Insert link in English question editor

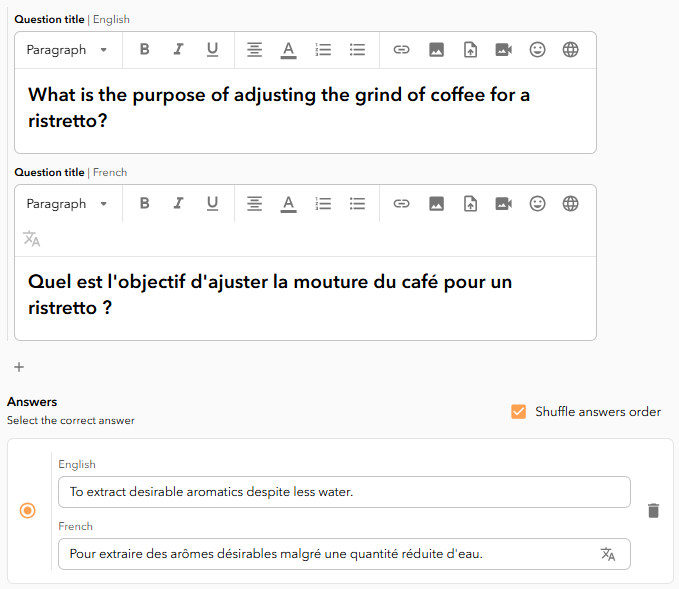(x=401, y=49)
